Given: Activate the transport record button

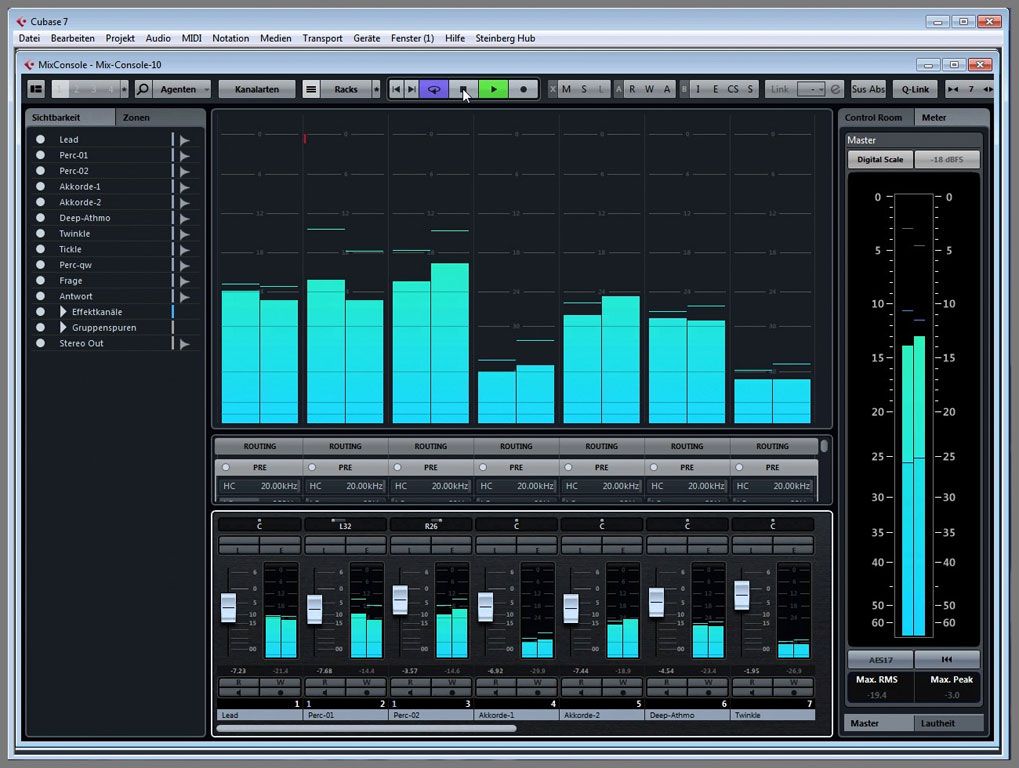Looking at the screenshot, I should click(x=523, y=89).
